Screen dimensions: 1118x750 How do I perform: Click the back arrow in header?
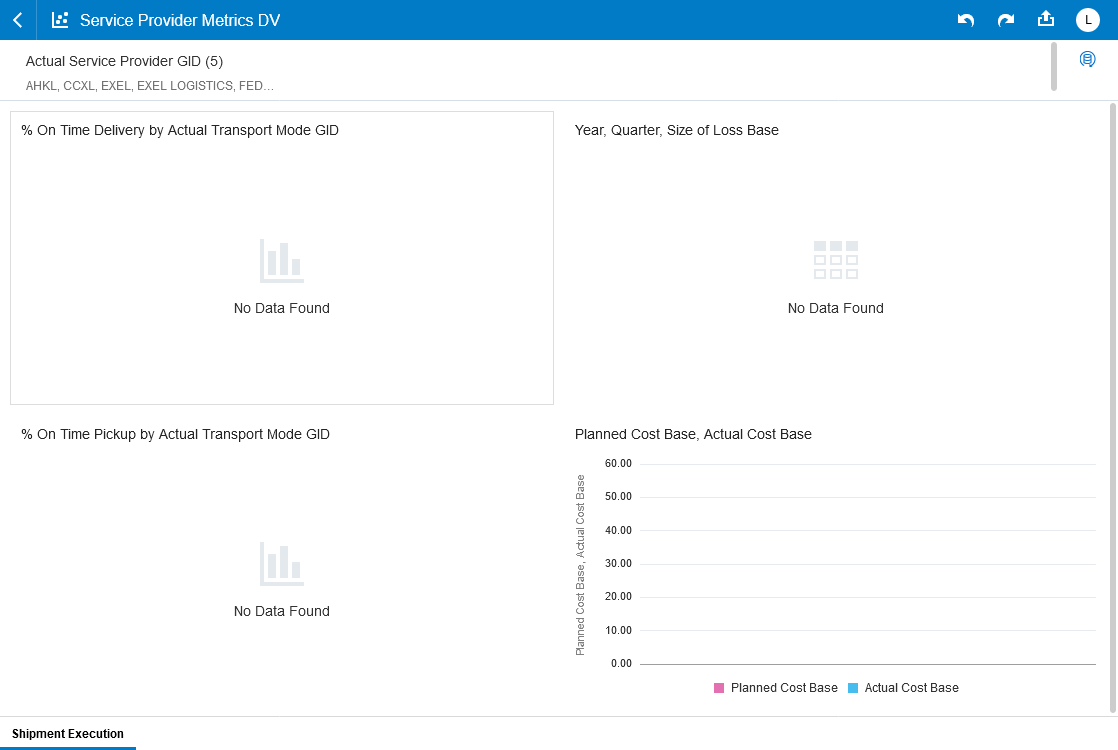pos(18,20)
